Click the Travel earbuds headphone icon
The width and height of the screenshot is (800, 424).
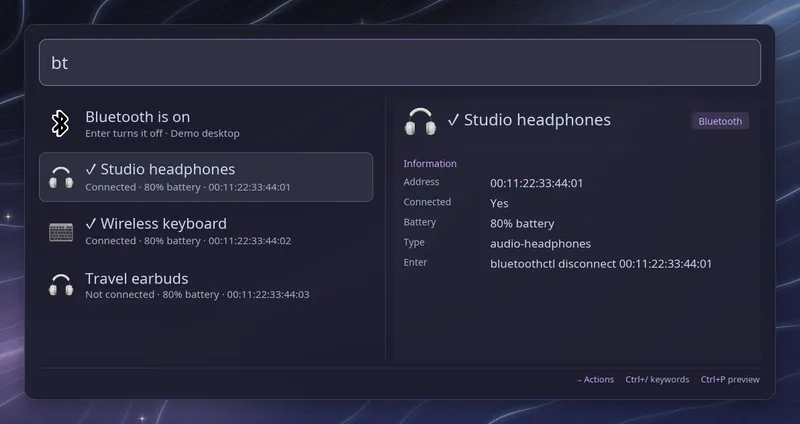click(x=61, y=285)
